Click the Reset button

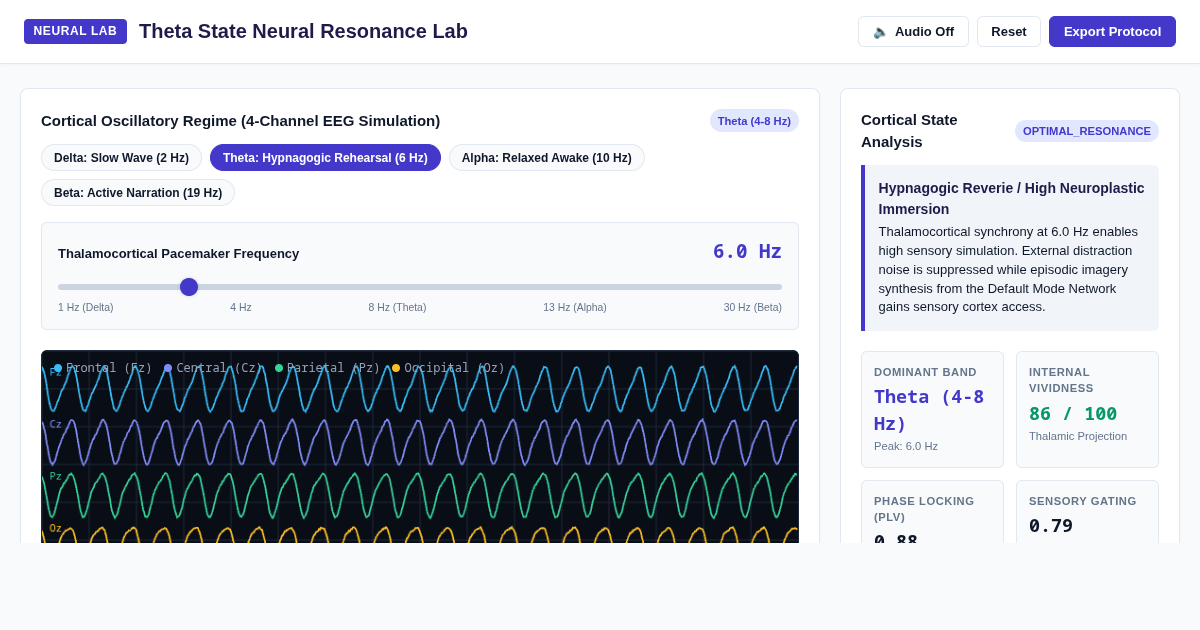point(1009,31)
